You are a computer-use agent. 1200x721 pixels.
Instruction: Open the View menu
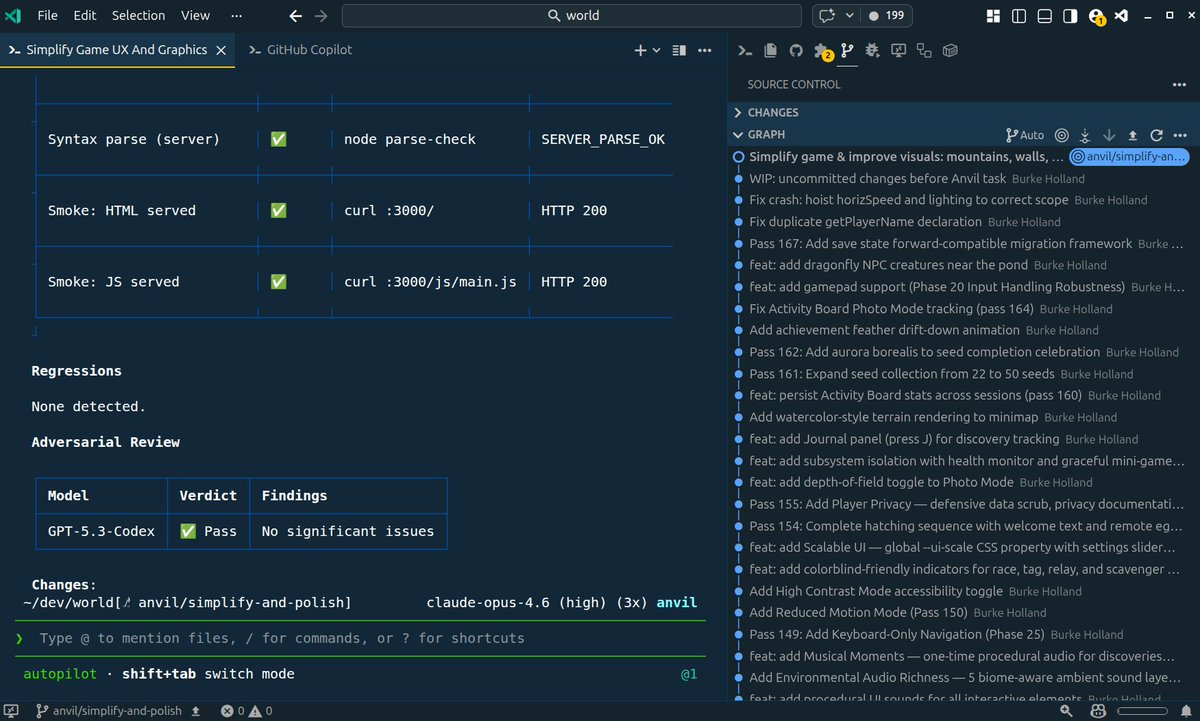point(196,15)
